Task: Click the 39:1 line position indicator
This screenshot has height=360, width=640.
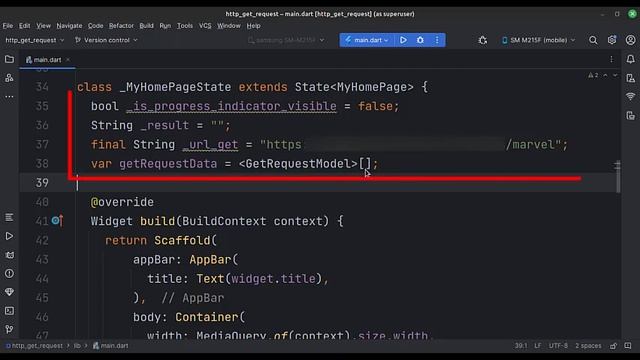Action: (520, 346)
